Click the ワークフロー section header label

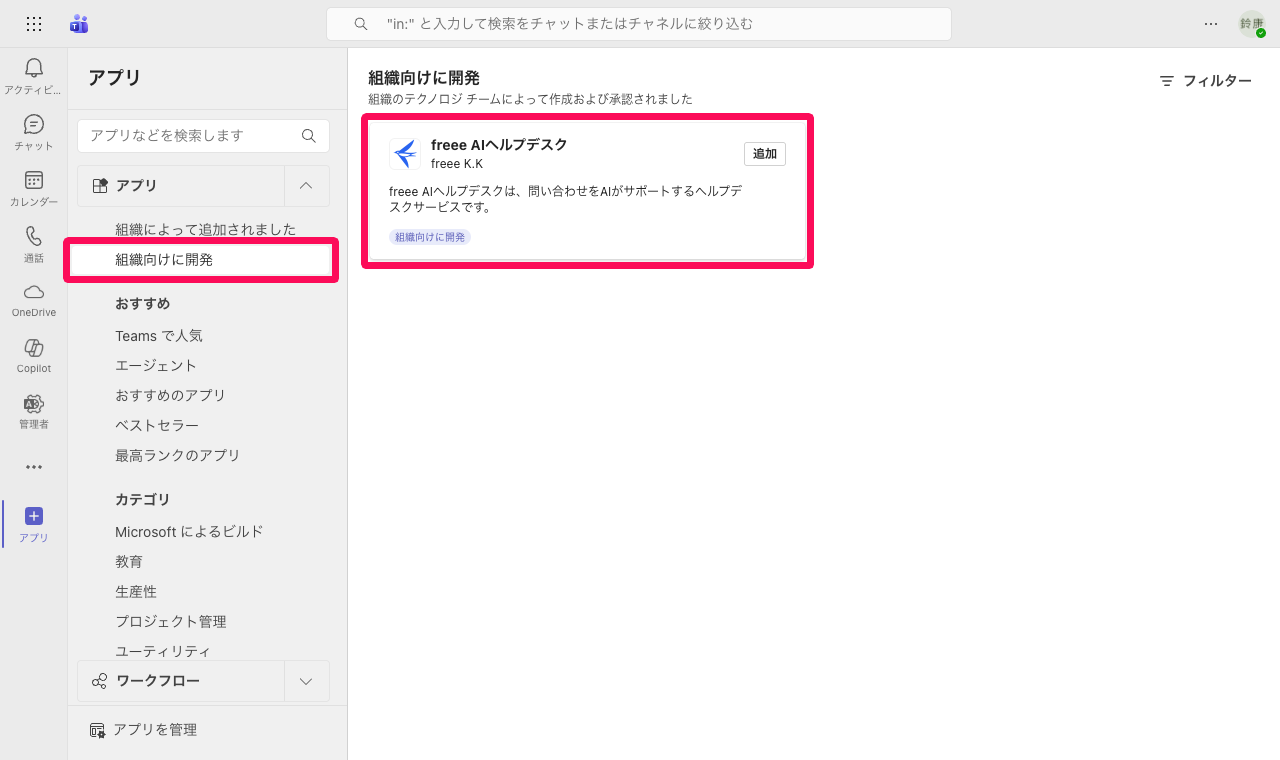point(158,681)
